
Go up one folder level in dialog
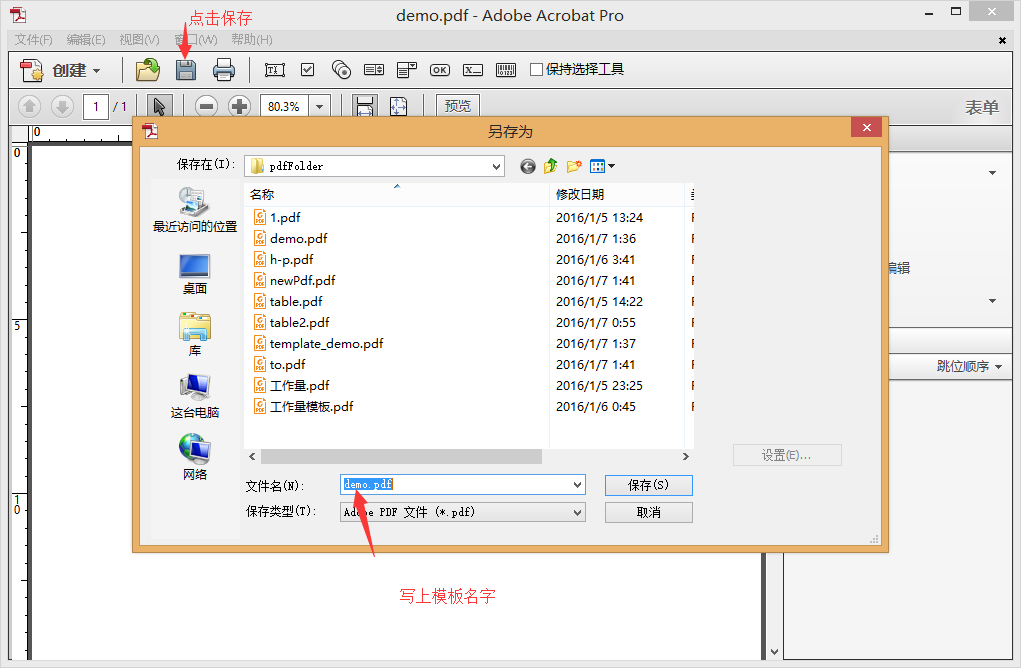[x=551, y=166]
